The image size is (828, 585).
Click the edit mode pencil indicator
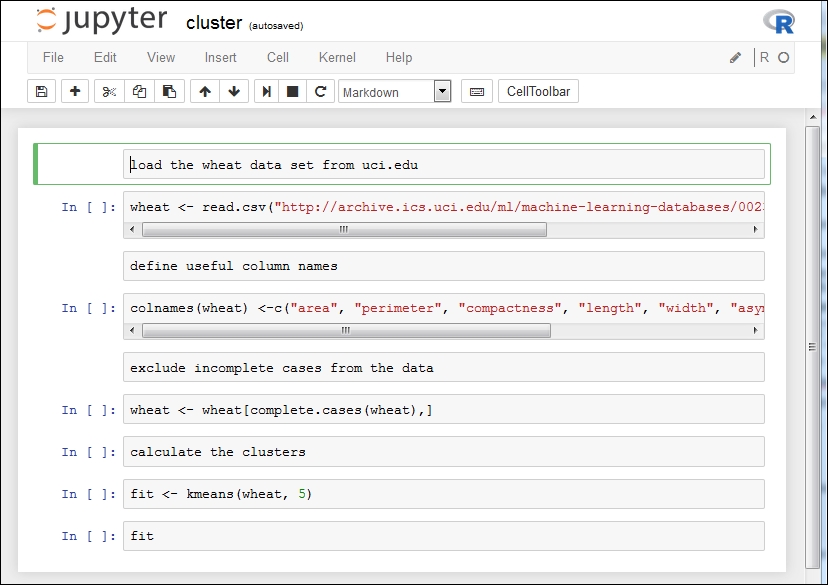[x=736, y=58]
